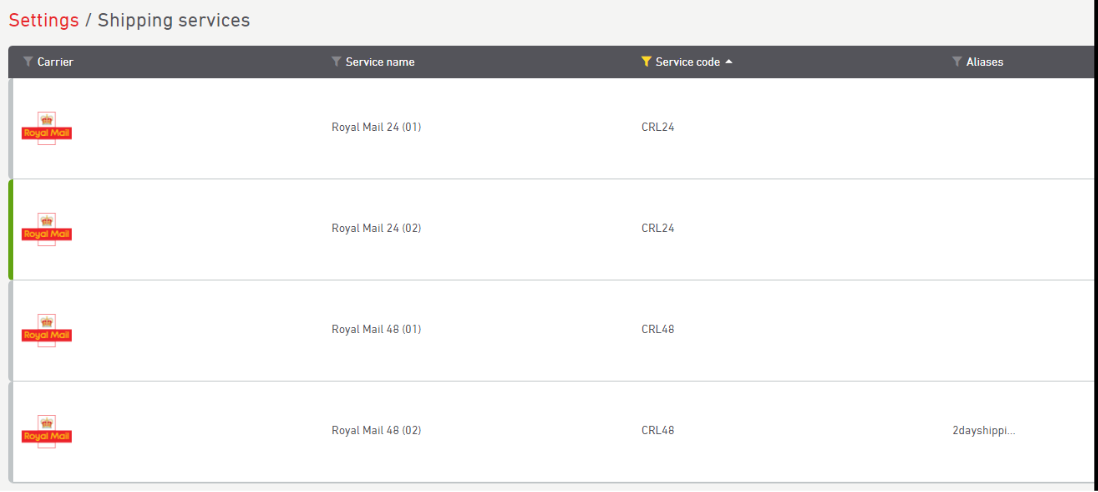The height and width of the screenshot is (492, 1098).
Task: Go back to Settings via breadcrumb
Action: [43, 20]
